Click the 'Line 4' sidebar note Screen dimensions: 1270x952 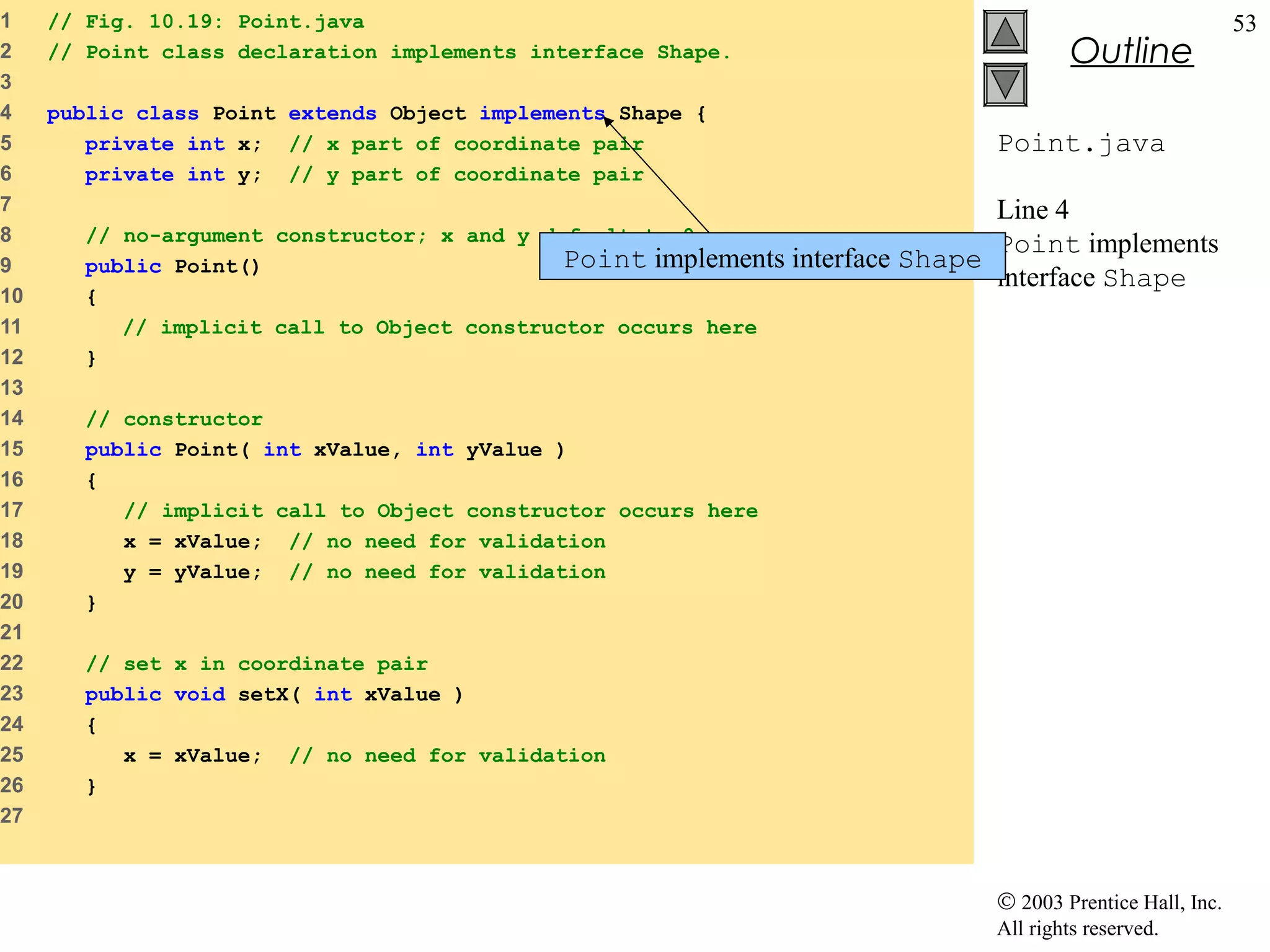(1033, 209)
